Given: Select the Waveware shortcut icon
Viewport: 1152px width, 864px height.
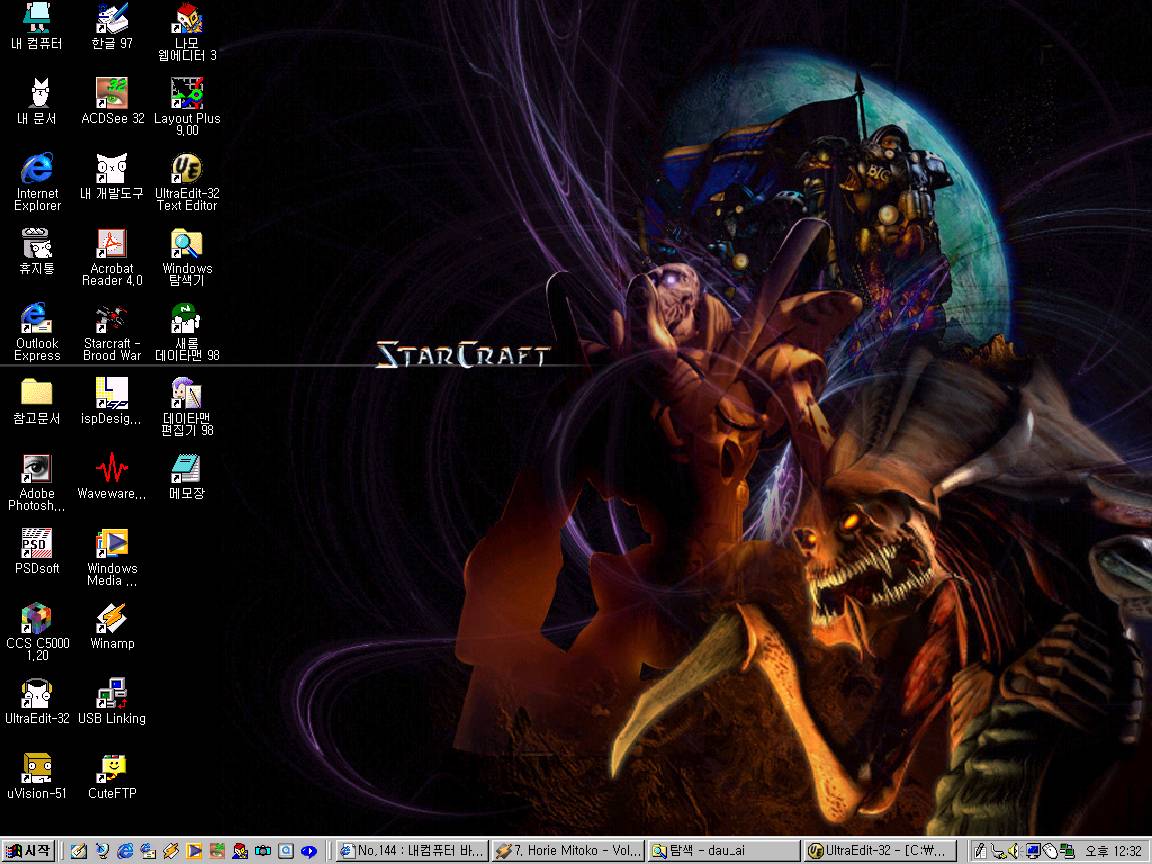Looking at the screenshot, I should click(x=112, y=475).
